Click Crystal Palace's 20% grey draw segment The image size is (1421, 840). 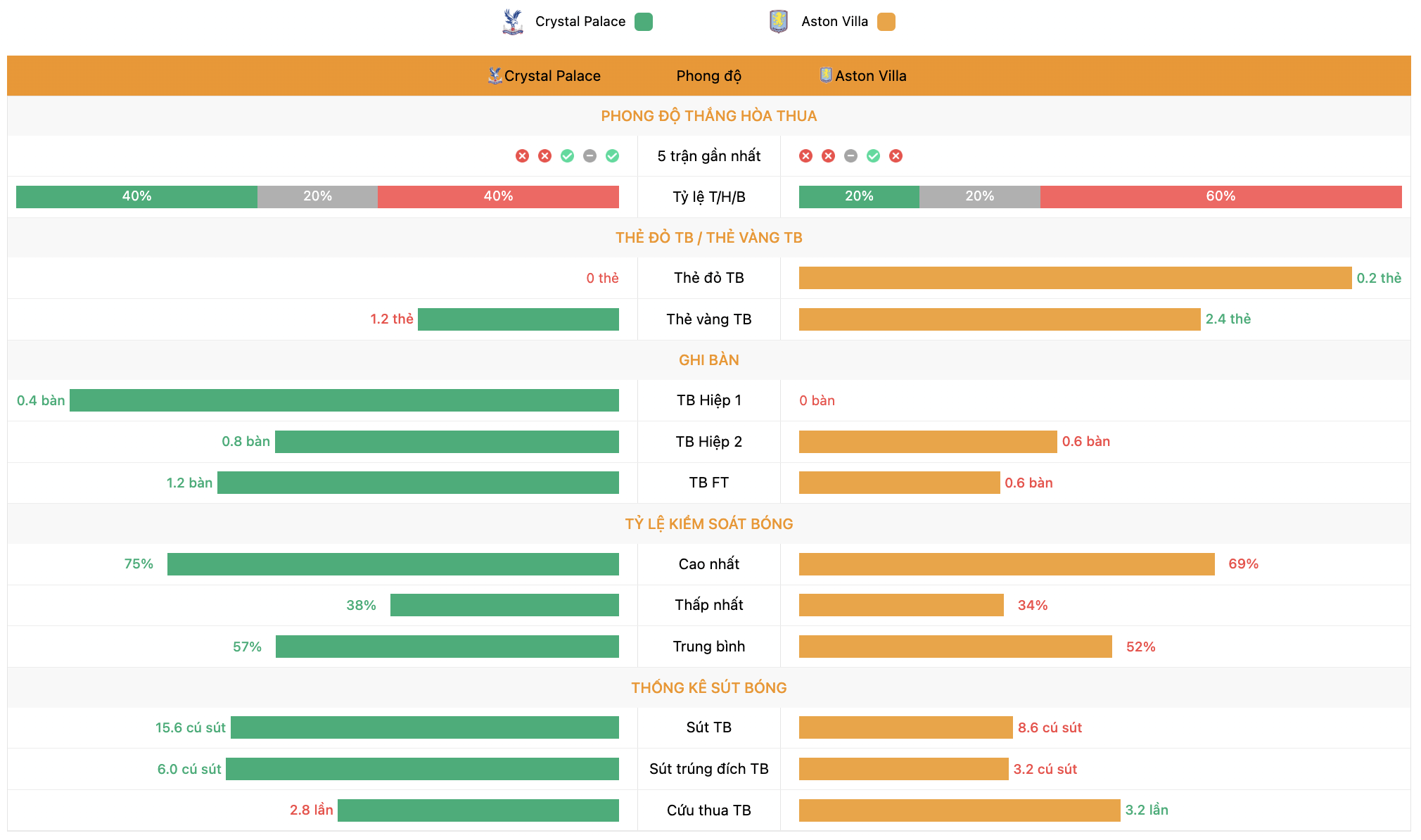(317, 197)
